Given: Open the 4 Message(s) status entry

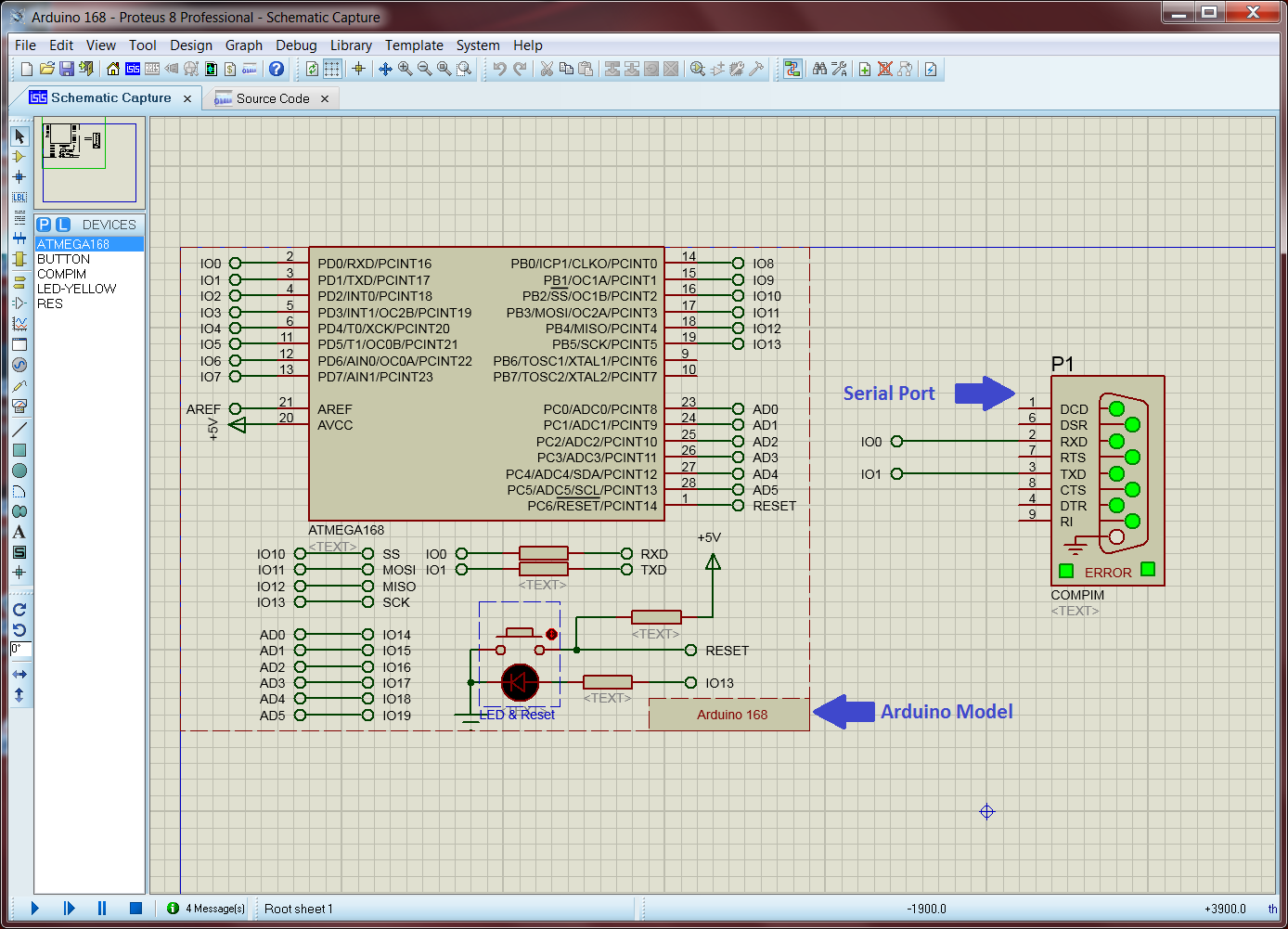Looking at the screenshot, I should (x=205, y=909).
